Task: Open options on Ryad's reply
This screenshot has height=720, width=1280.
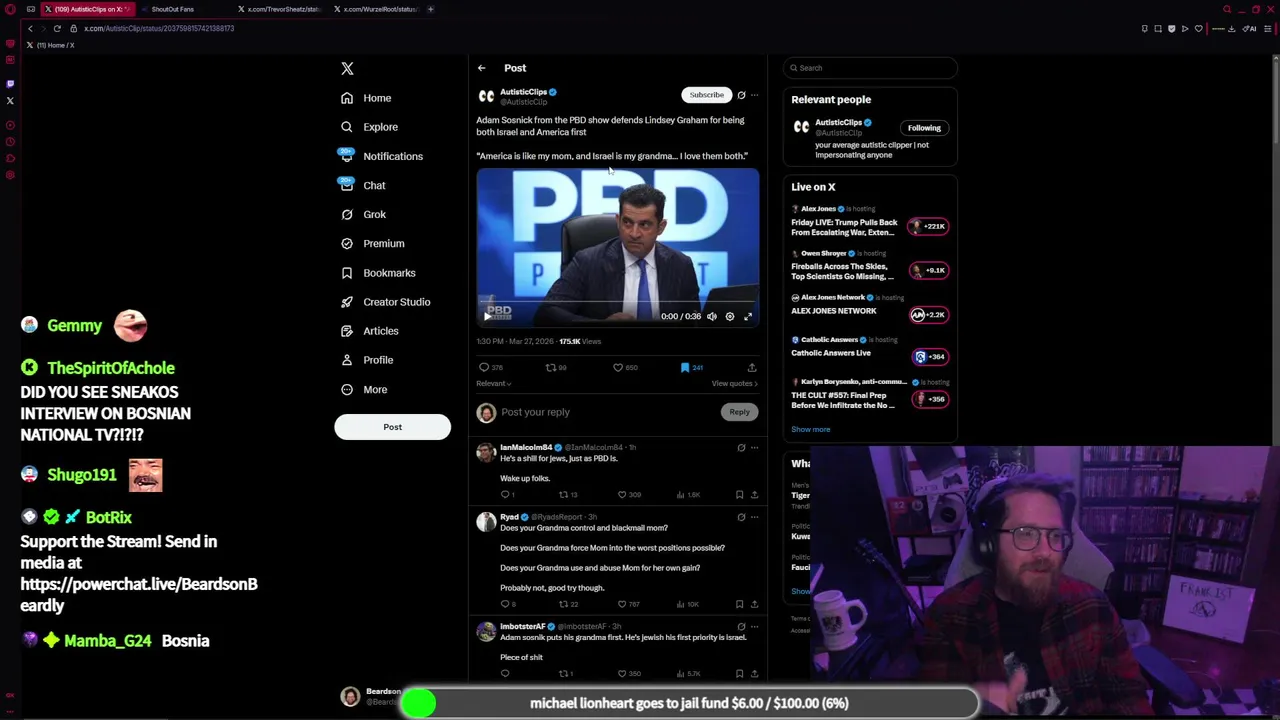Action: [754, 517]
